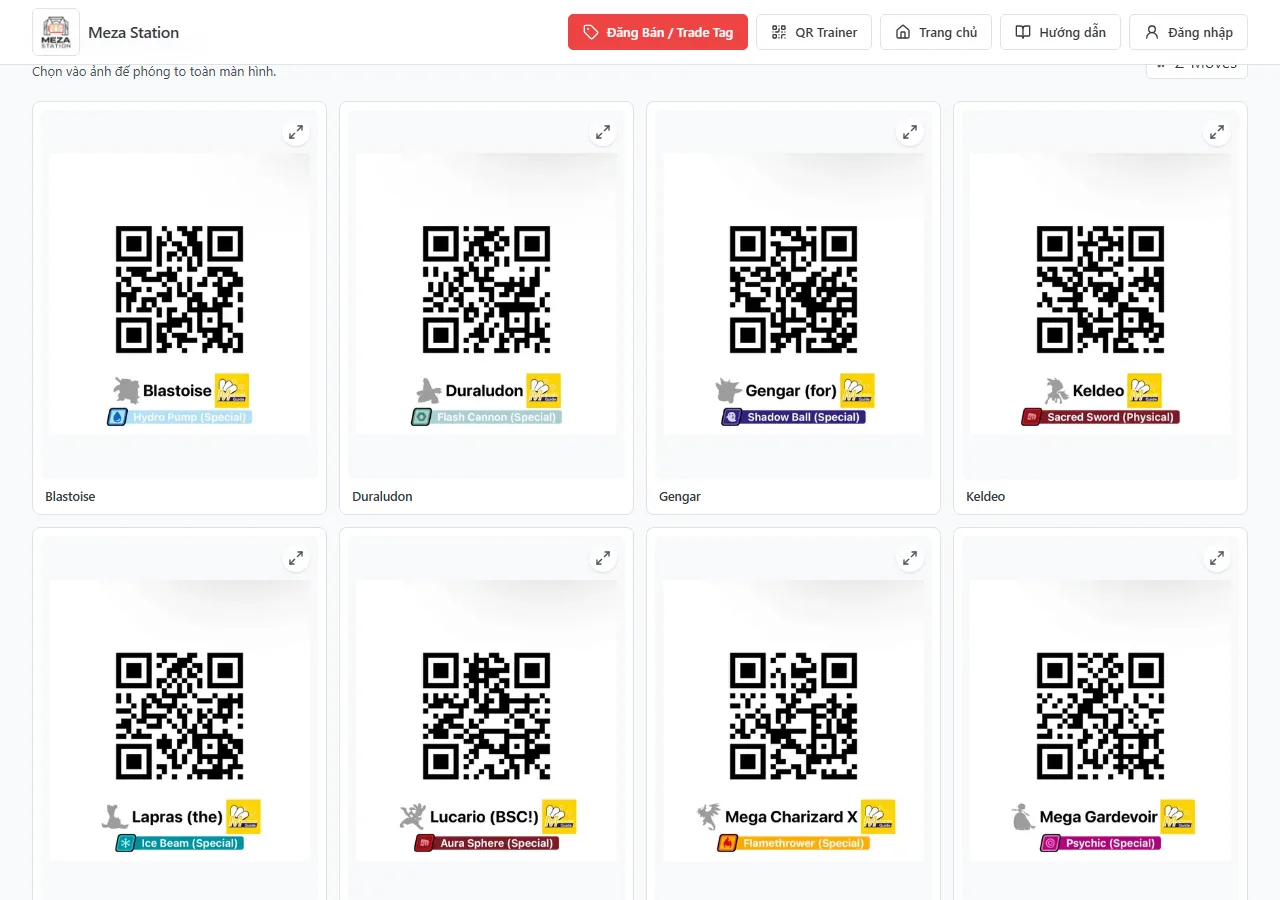Click the Shadow Ball (Special) move tag
1280x900 pixels.
[794, 417]
